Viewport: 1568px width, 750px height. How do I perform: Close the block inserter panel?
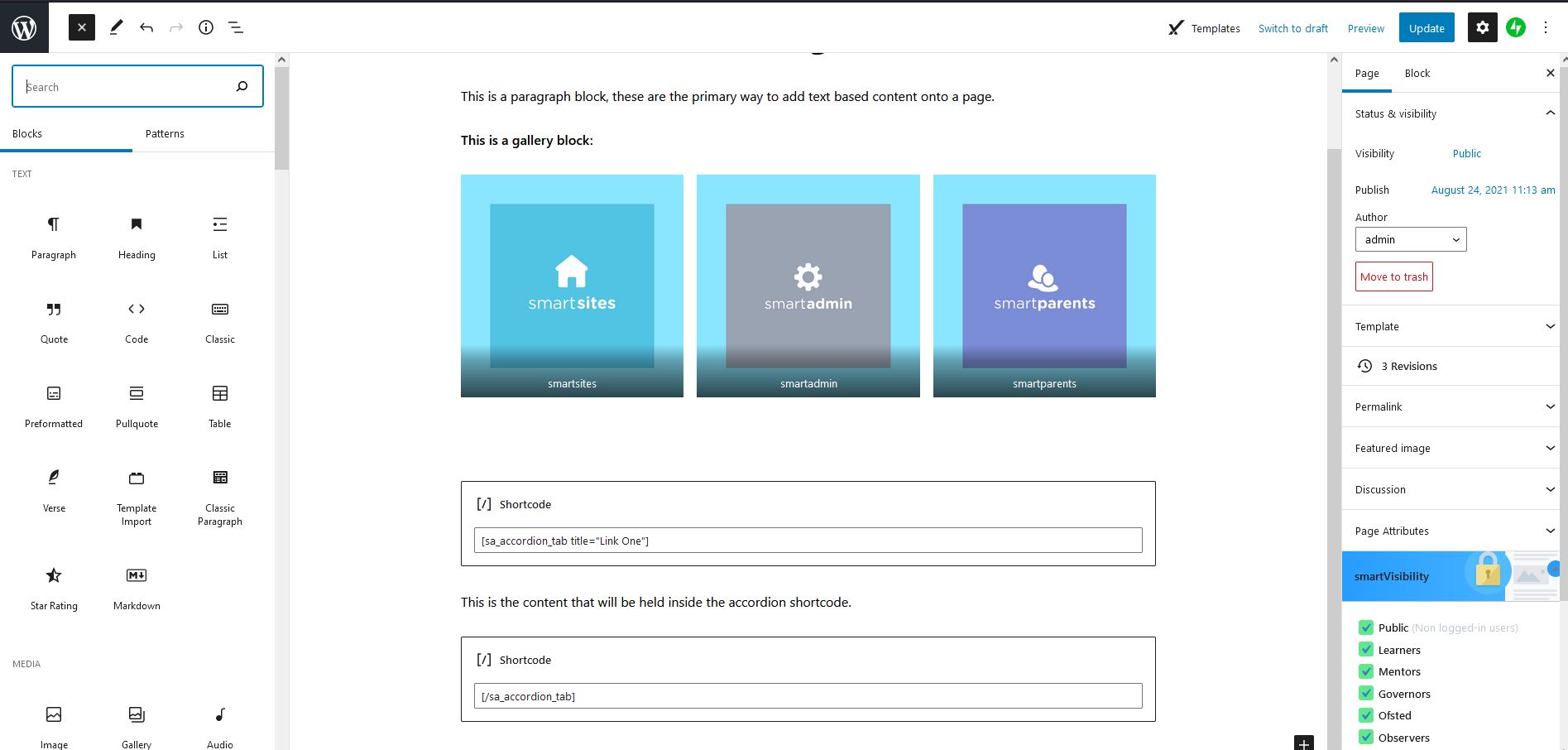[x=82, y=27]
